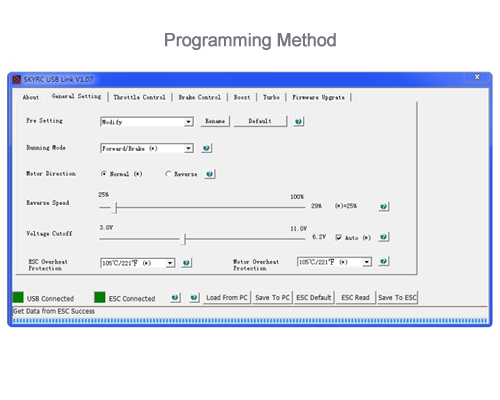This screenshot has height=400, width=500.
Task: Open the Running Mode Forward/Brake dropdown
Action: click(x=189, y=148)
